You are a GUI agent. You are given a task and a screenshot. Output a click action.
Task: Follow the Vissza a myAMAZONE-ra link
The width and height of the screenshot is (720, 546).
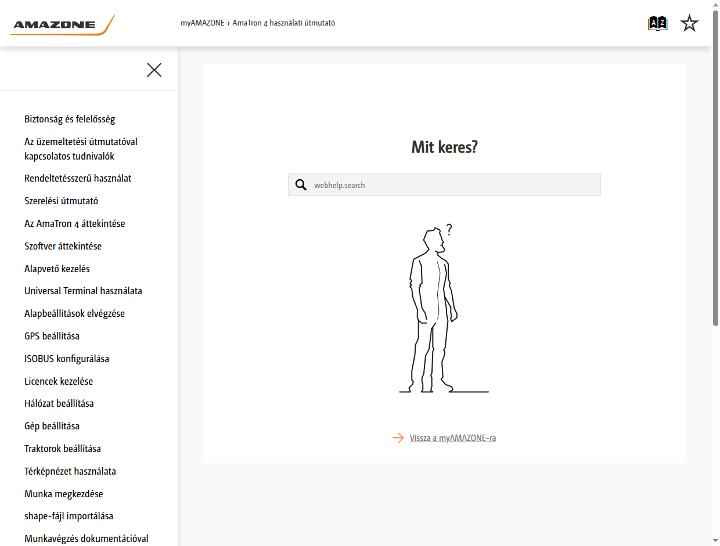tap(453, 438)
